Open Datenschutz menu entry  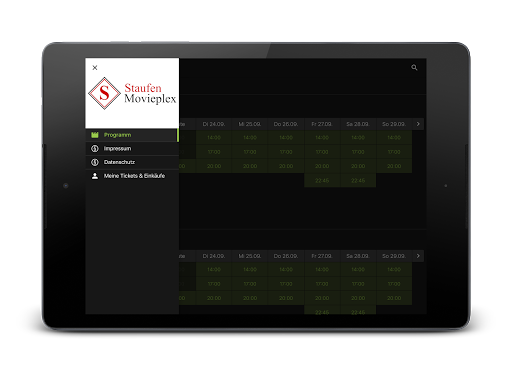click(132, 162)
